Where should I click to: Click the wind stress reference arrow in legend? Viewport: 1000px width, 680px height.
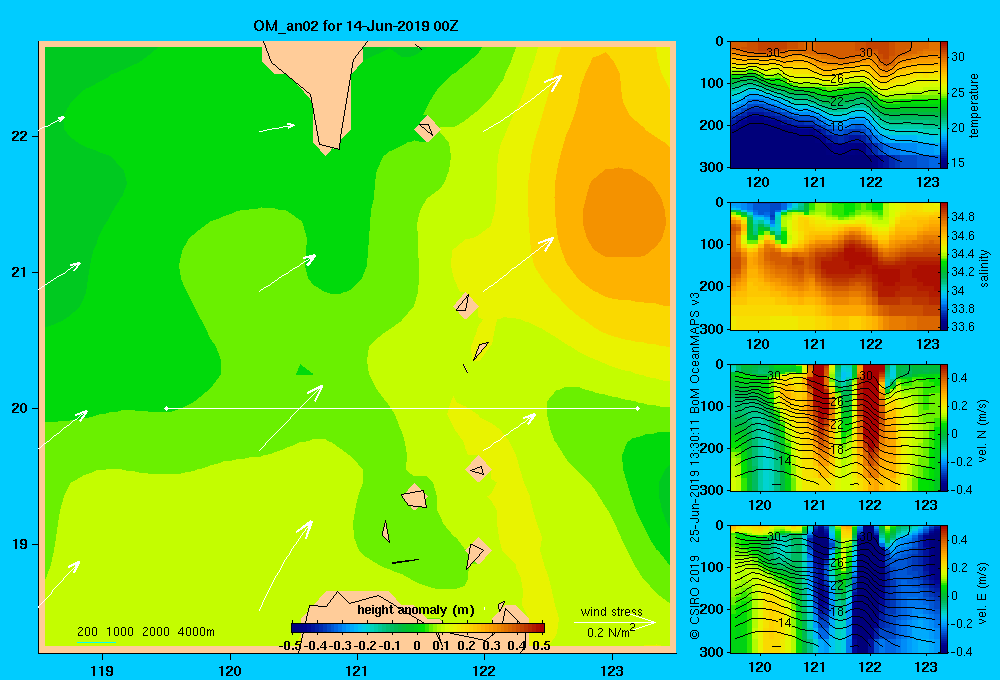click(615, 622)
